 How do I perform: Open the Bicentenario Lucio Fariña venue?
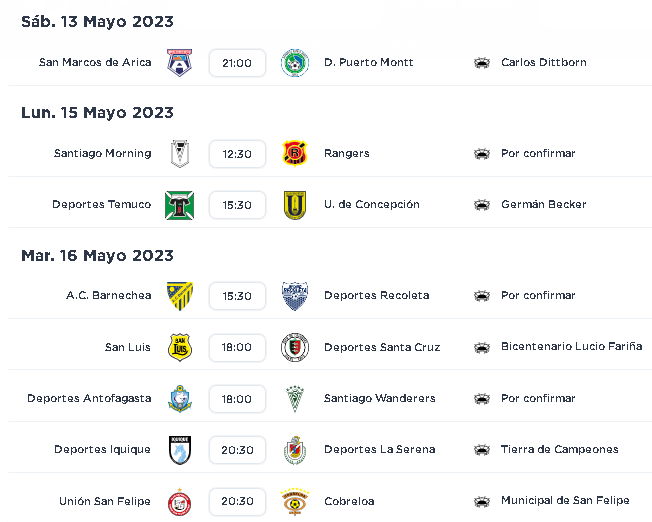571,346
